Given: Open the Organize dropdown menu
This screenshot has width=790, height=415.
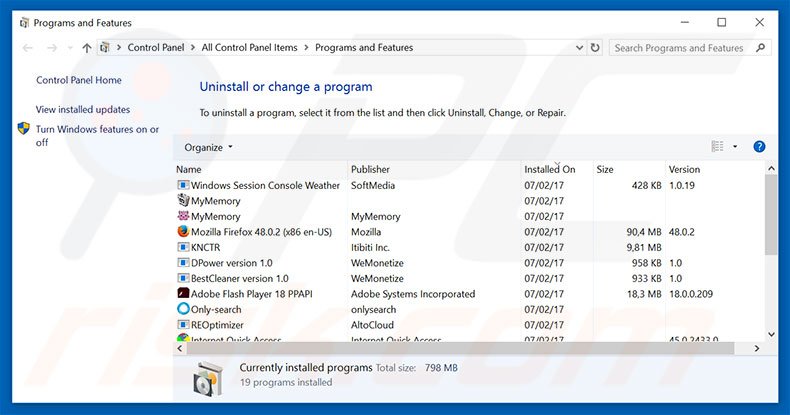Looking at the screenshot, I should [x=208, y=147].
